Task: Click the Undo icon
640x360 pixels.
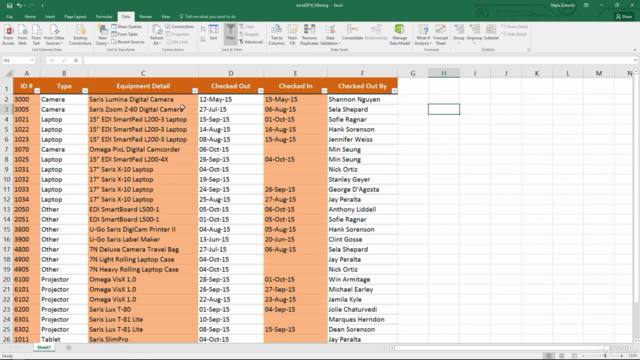Action: pos(19,5)
